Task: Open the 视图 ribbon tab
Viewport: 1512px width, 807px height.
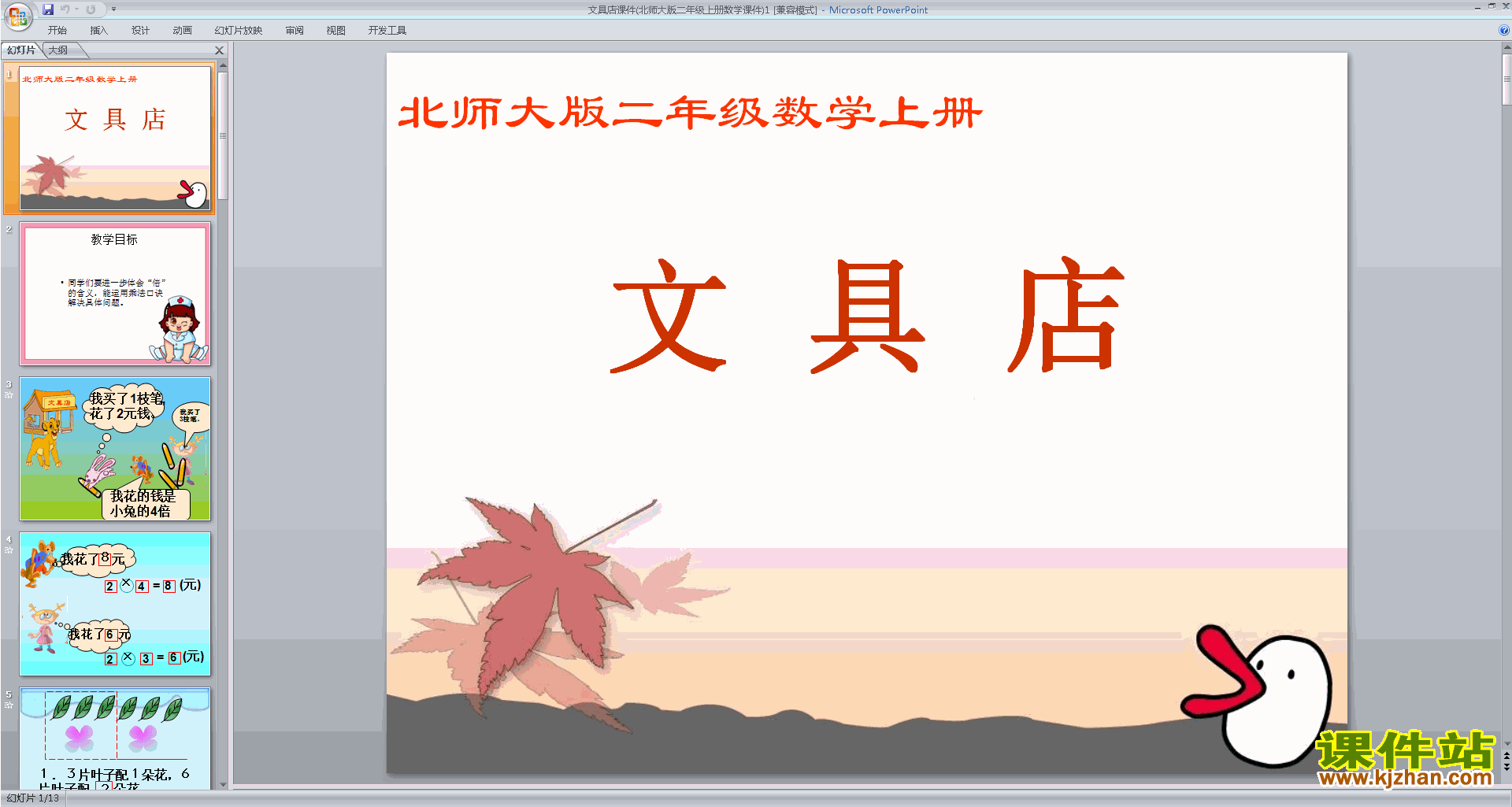Action: [336, 31]
